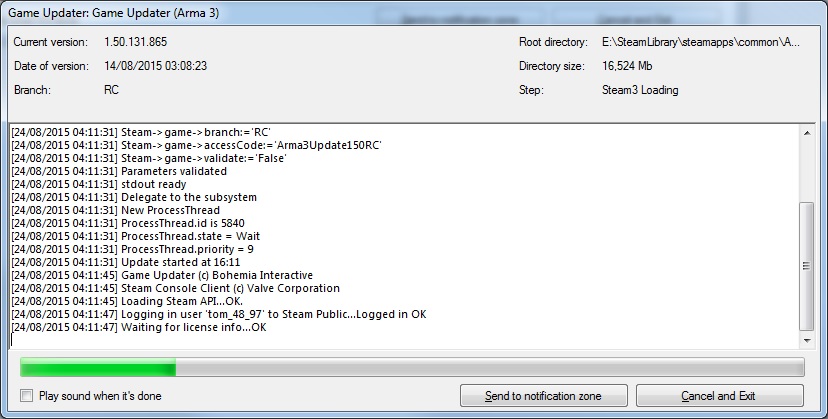Screen dimensions: 828x419
Task: Click the log scrollbar thumb
Action: [806, 265]
